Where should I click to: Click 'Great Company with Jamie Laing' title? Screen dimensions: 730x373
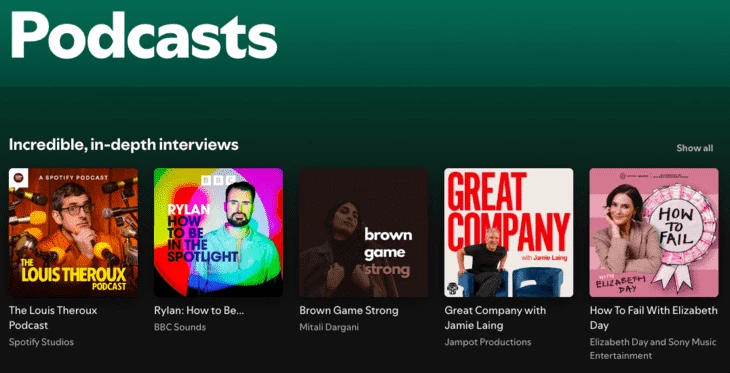(x=495, y=318)
